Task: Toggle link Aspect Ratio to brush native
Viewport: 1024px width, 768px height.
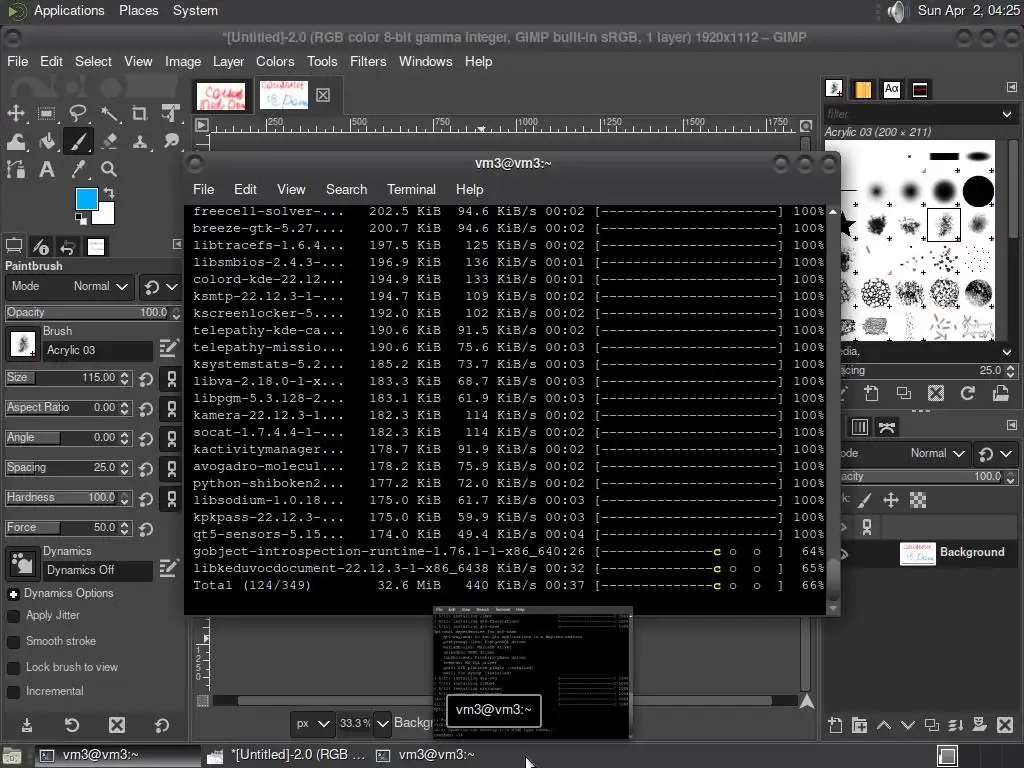Action: click(172, 409)
